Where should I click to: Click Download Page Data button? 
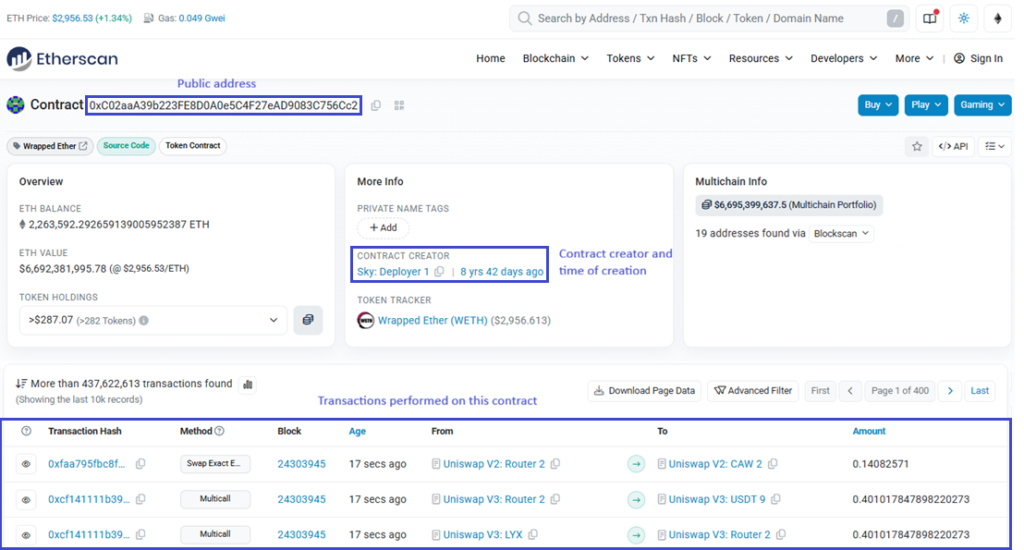point(643,390)
